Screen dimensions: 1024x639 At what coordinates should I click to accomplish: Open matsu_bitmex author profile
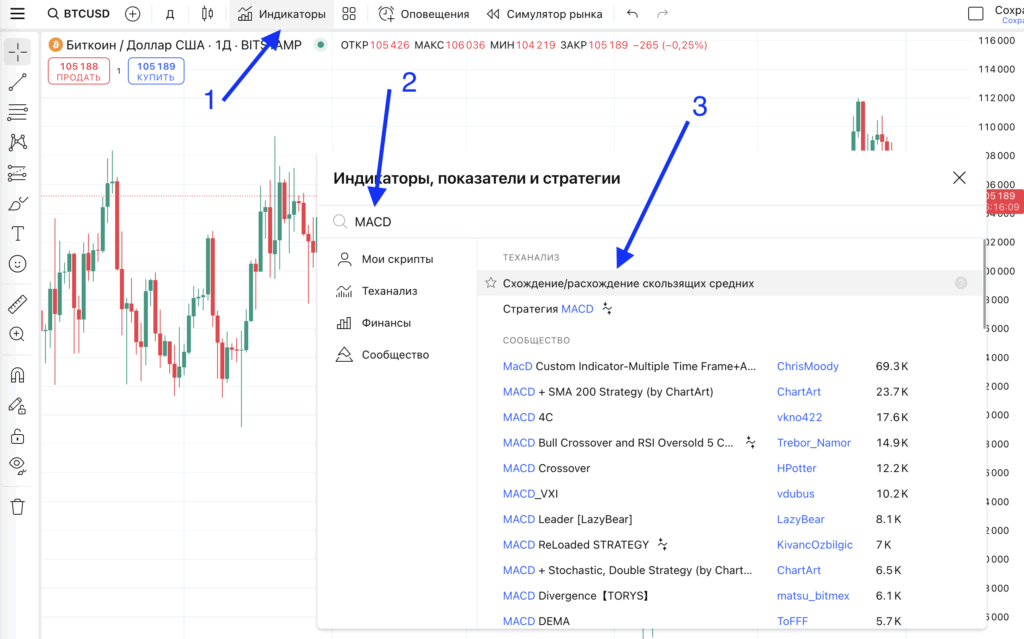click(x=813, y=596)
